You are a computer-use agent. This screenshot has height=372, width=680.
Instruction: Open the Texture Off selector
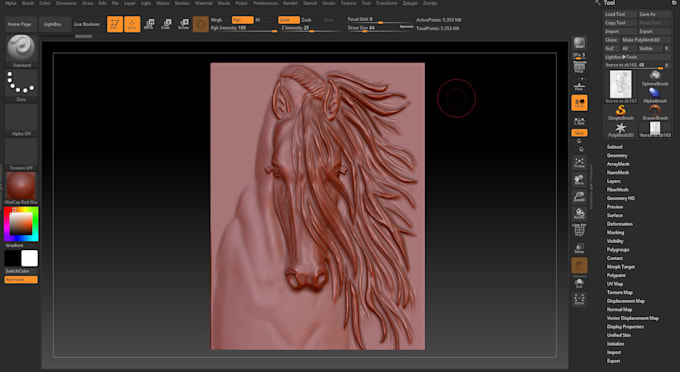pos(21,154)
